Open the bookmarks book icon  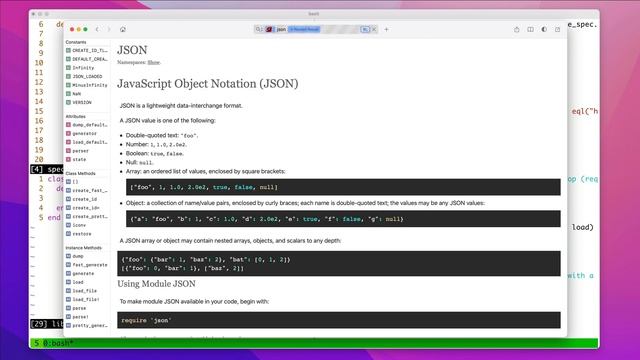[530, 29]
